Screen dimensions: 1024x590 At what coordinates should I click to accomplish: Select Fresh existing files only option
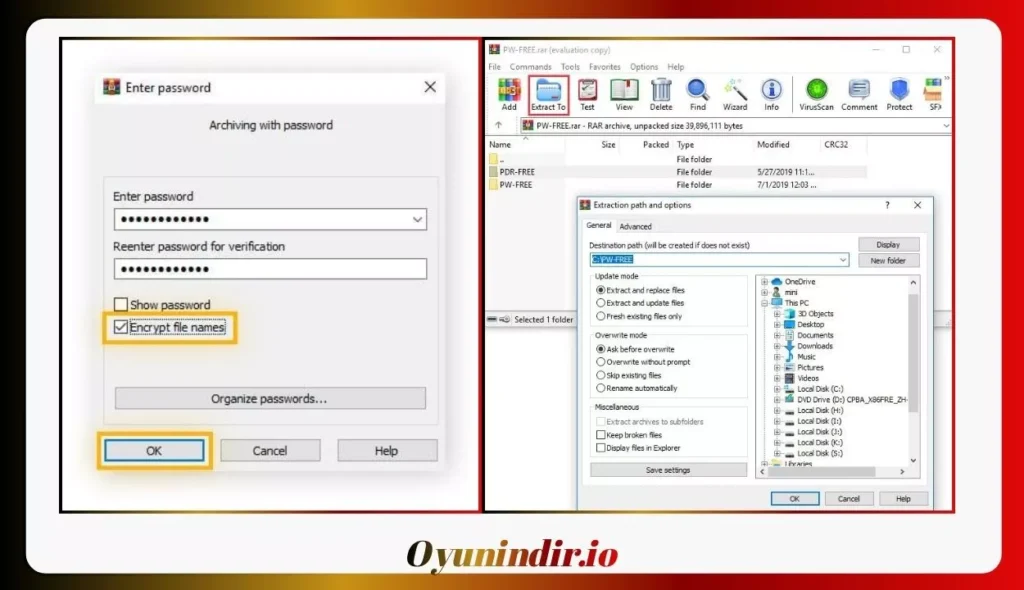[x=639, y=316]
